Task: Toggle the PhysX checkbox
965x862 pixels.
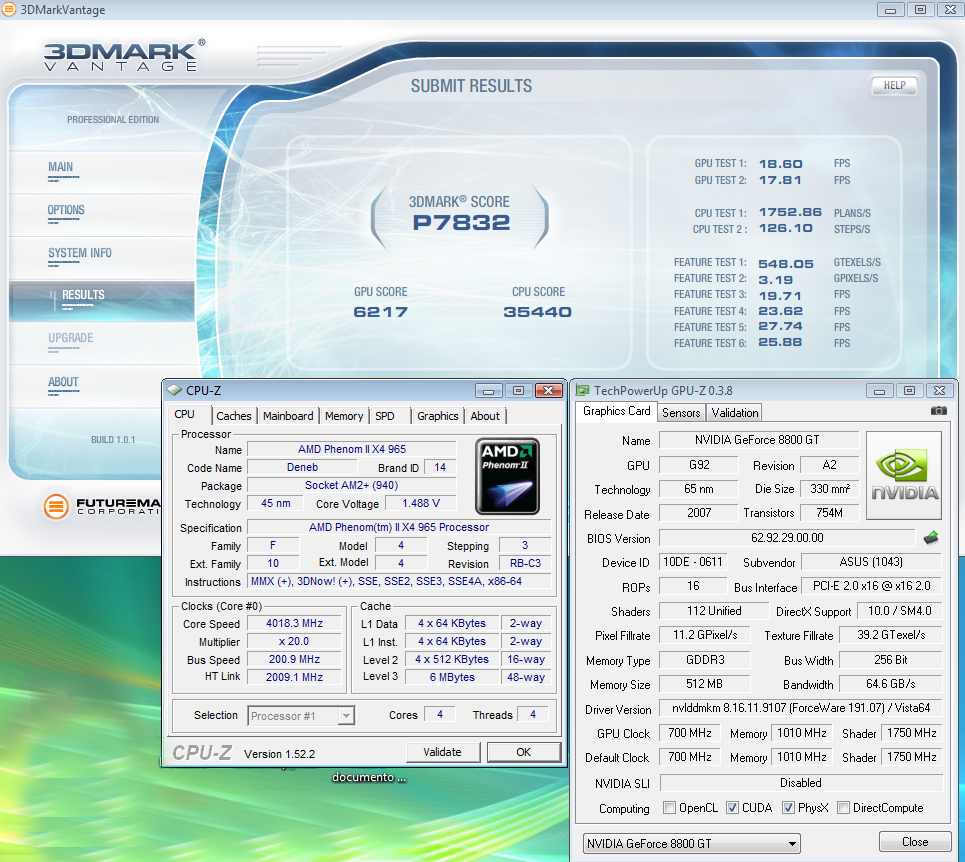Action: pyautogui.click(x=788, y=808)
